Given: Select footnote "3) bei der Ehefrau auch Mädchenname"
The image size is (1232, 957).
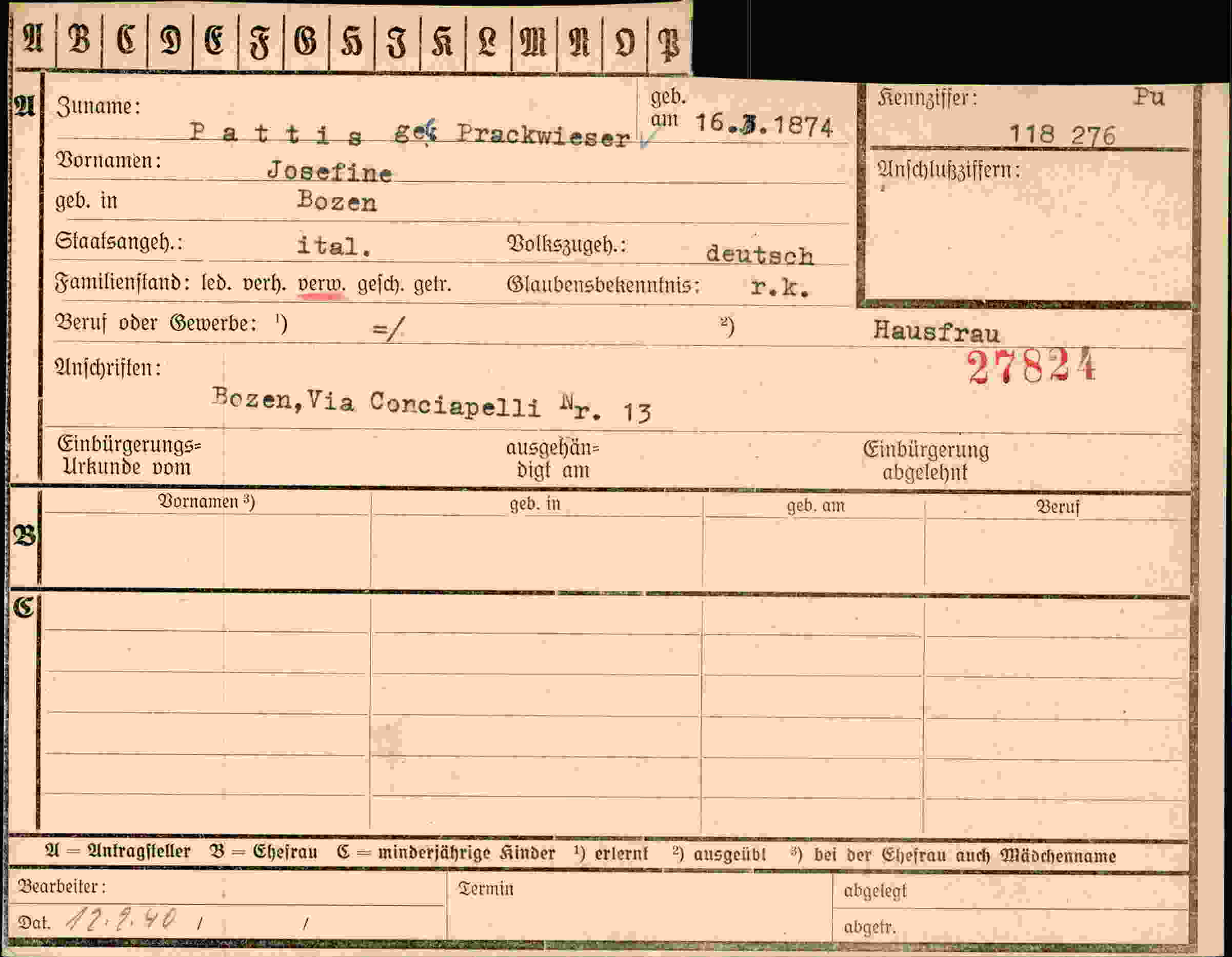Looking at the screenshot, I should (x=953, y=855).
